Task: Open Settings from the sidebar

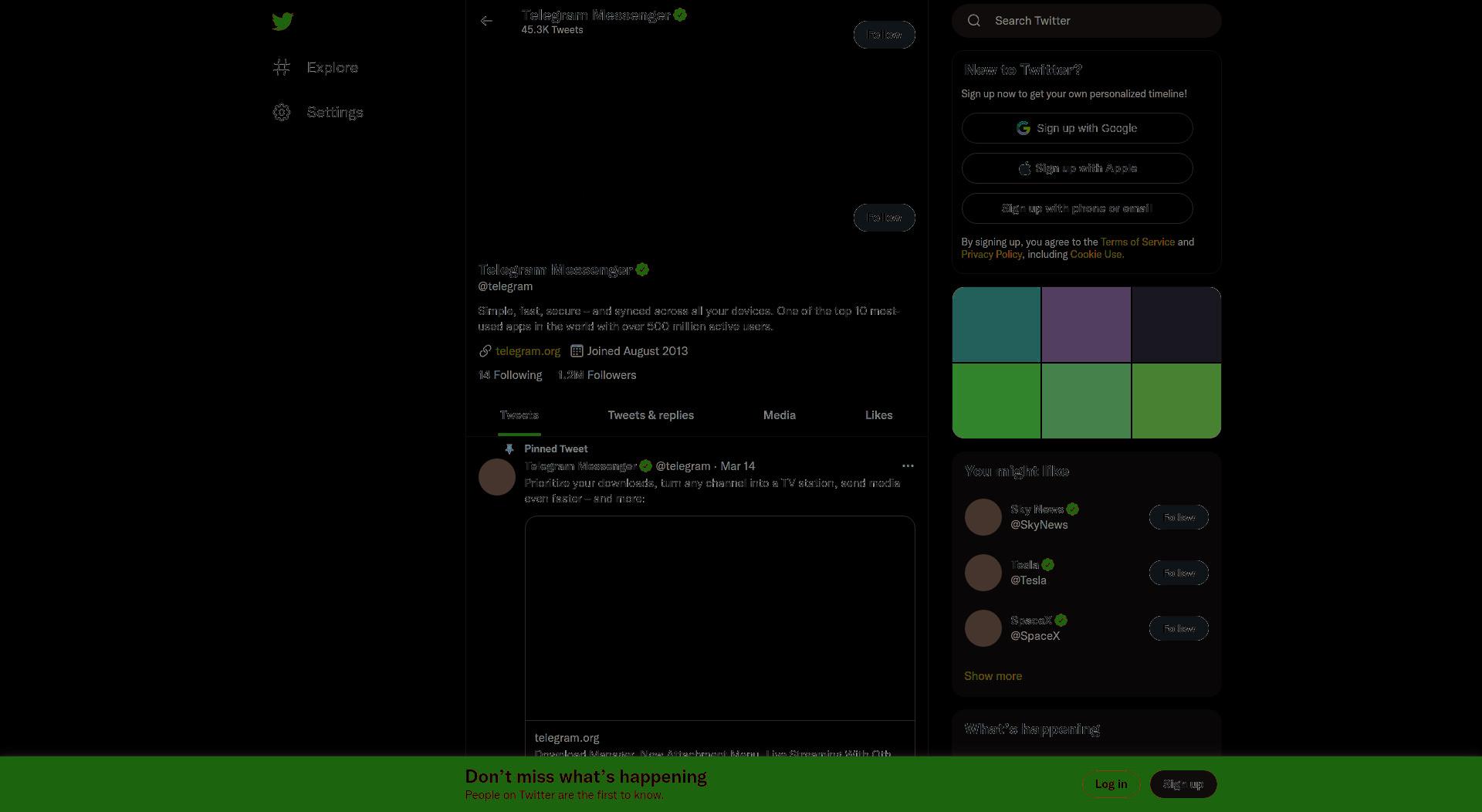Action: 318,113
